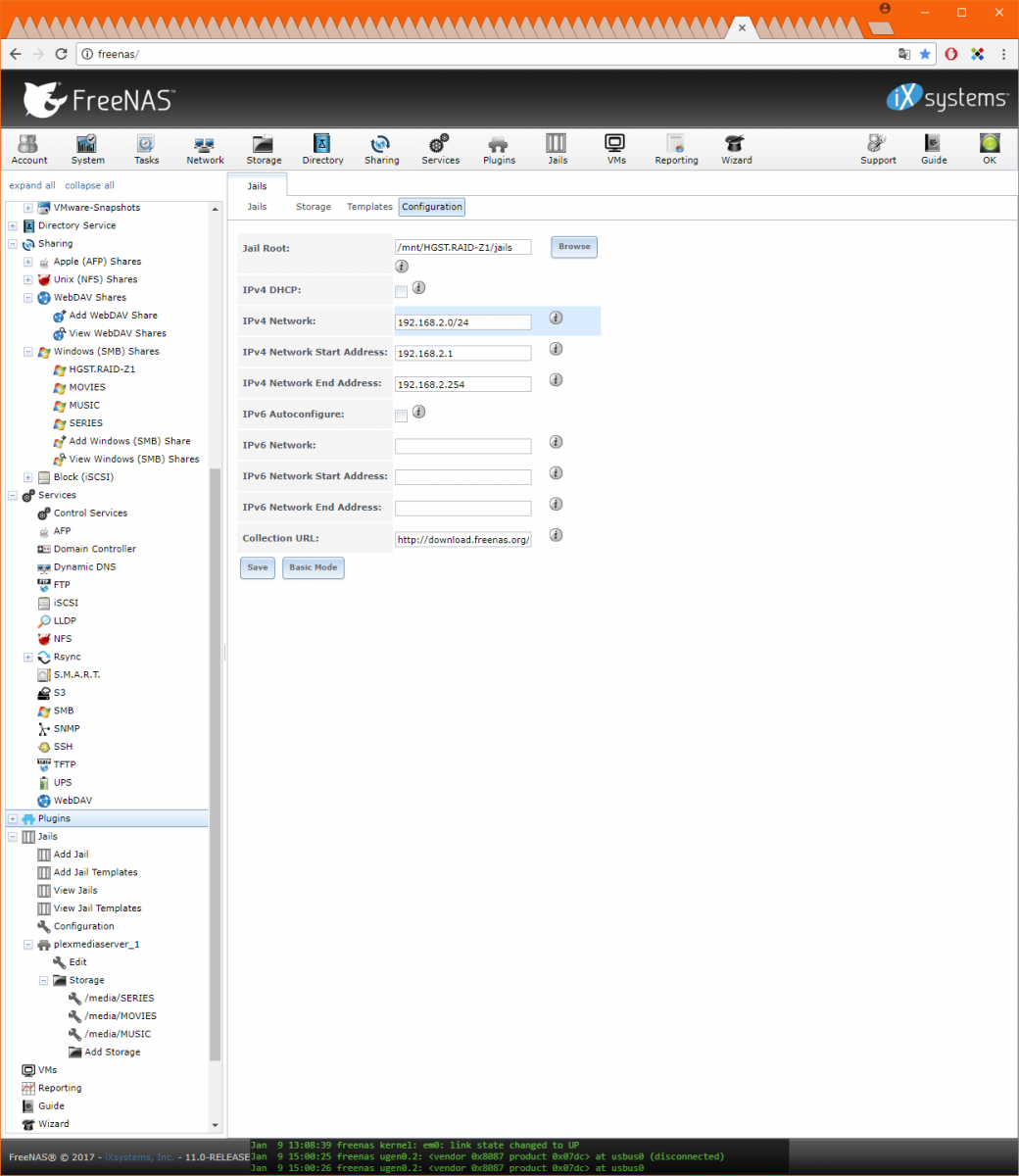
Task: Open the Services toolbar icon
Action: (440, 149)
